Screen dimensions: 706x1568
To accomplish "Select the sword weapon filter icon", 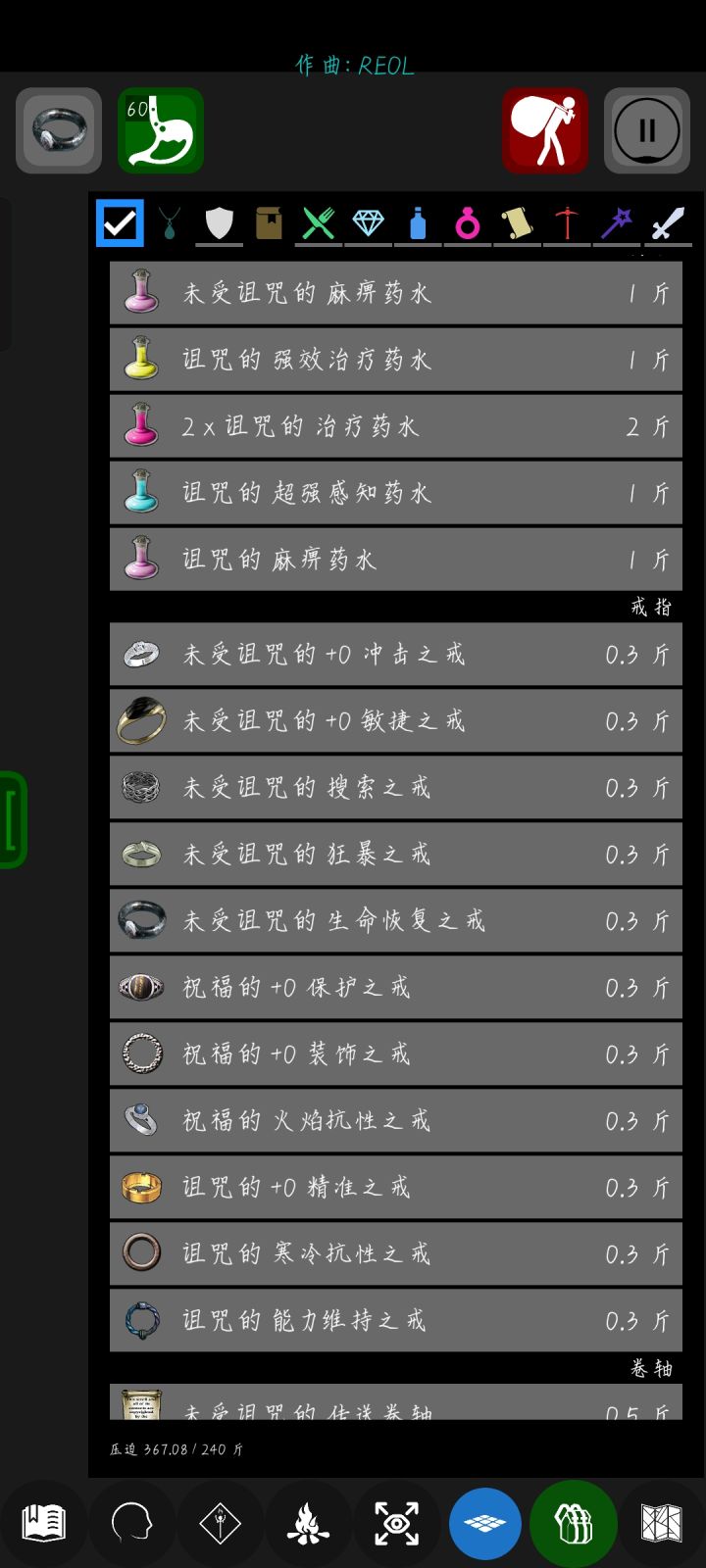I will [x=667, y=223].
